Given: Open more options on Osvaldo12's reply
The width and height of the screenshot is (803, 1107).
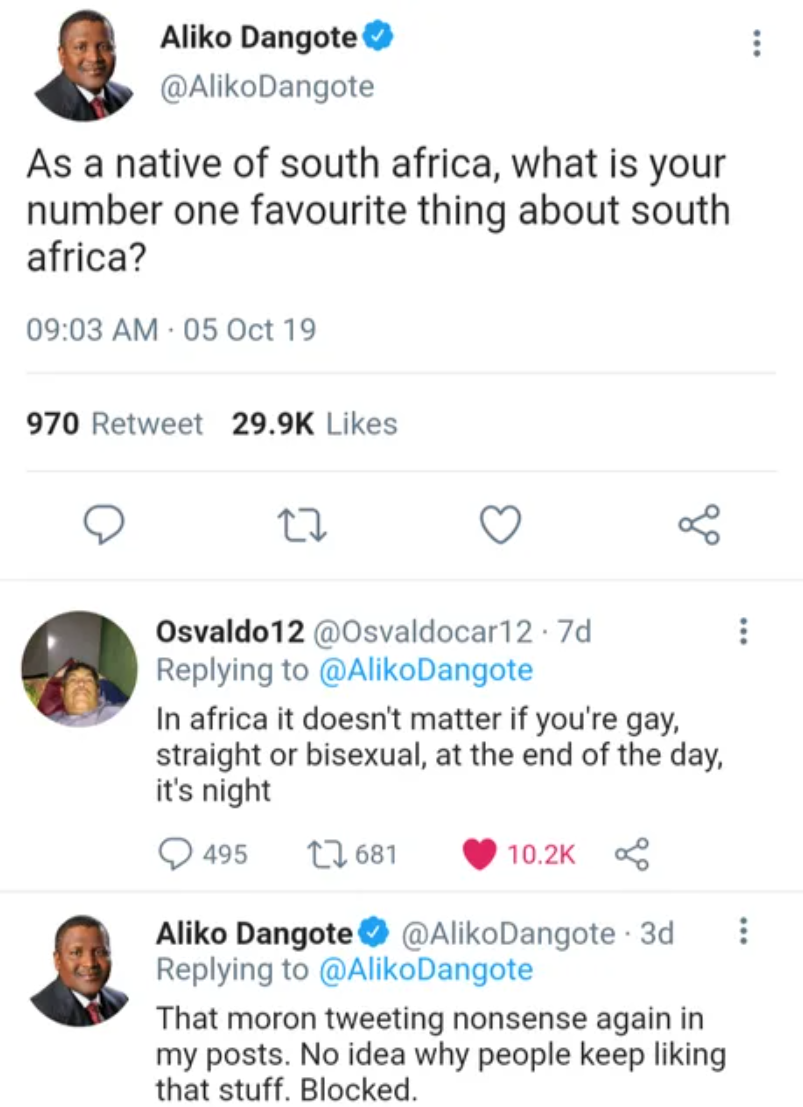Looking at the screenshot, I should point(742,631).
